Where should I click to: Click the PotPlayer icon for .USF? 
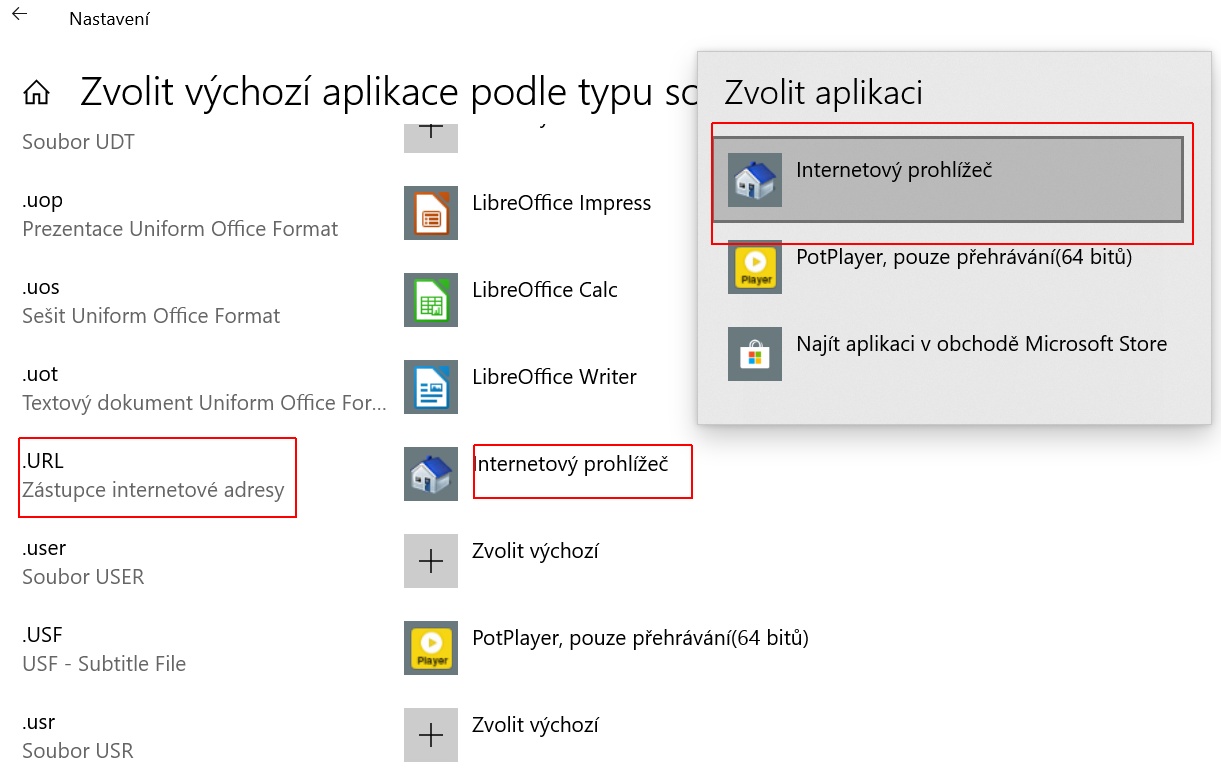(x=431, y=648)
